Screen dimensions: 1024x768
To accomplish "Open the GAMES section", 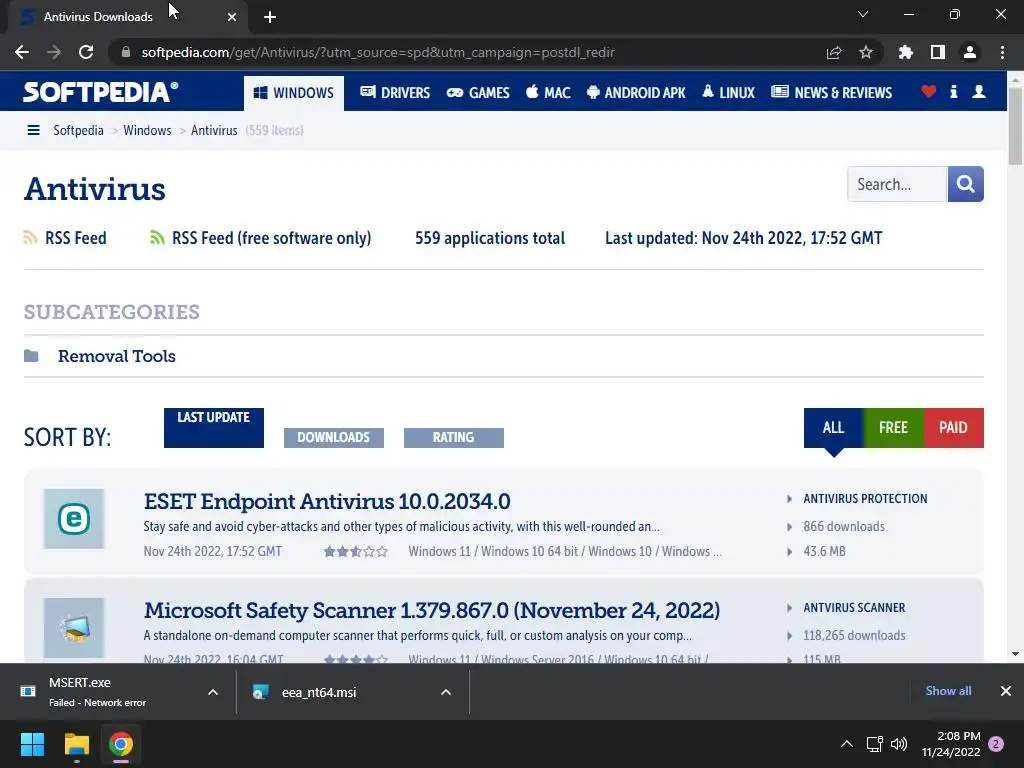I will (478, 93).
